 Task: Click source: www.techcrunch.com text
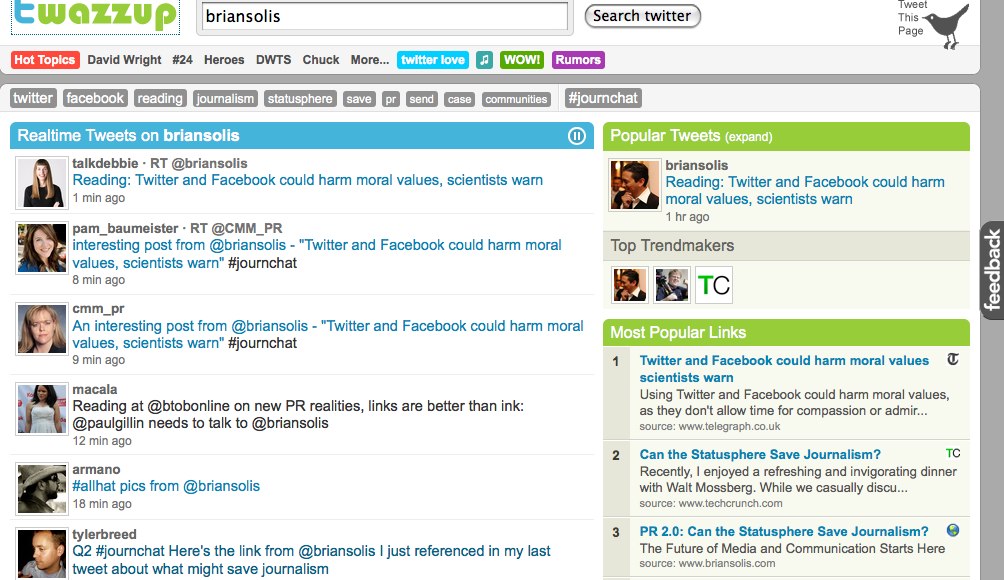click(x=711, y=503)
